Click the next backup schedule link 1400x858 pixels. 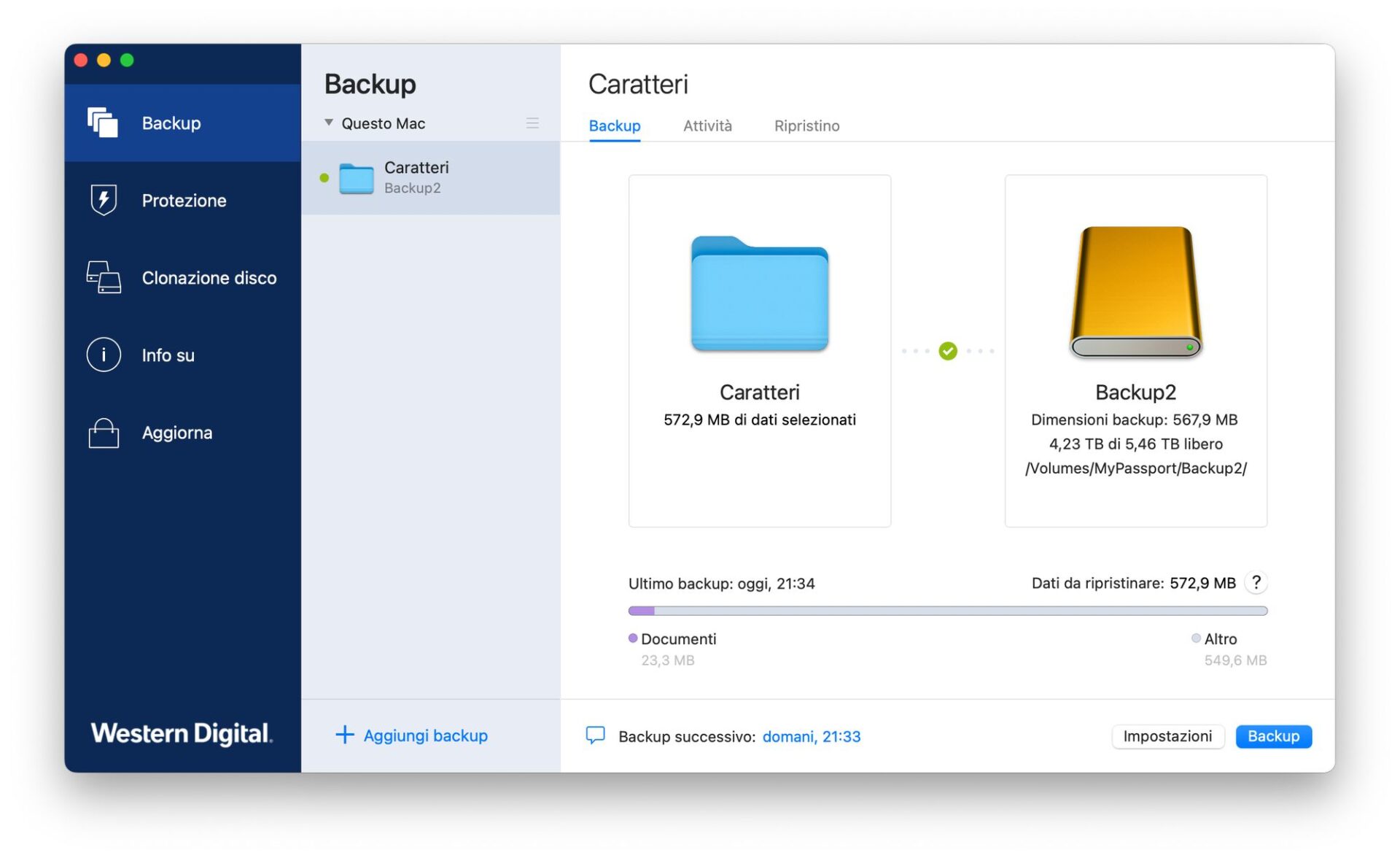811,736
